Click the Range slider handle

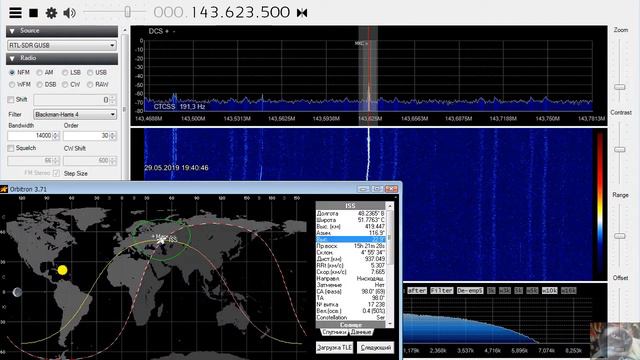pyautogui.click(x=620, y=236)
